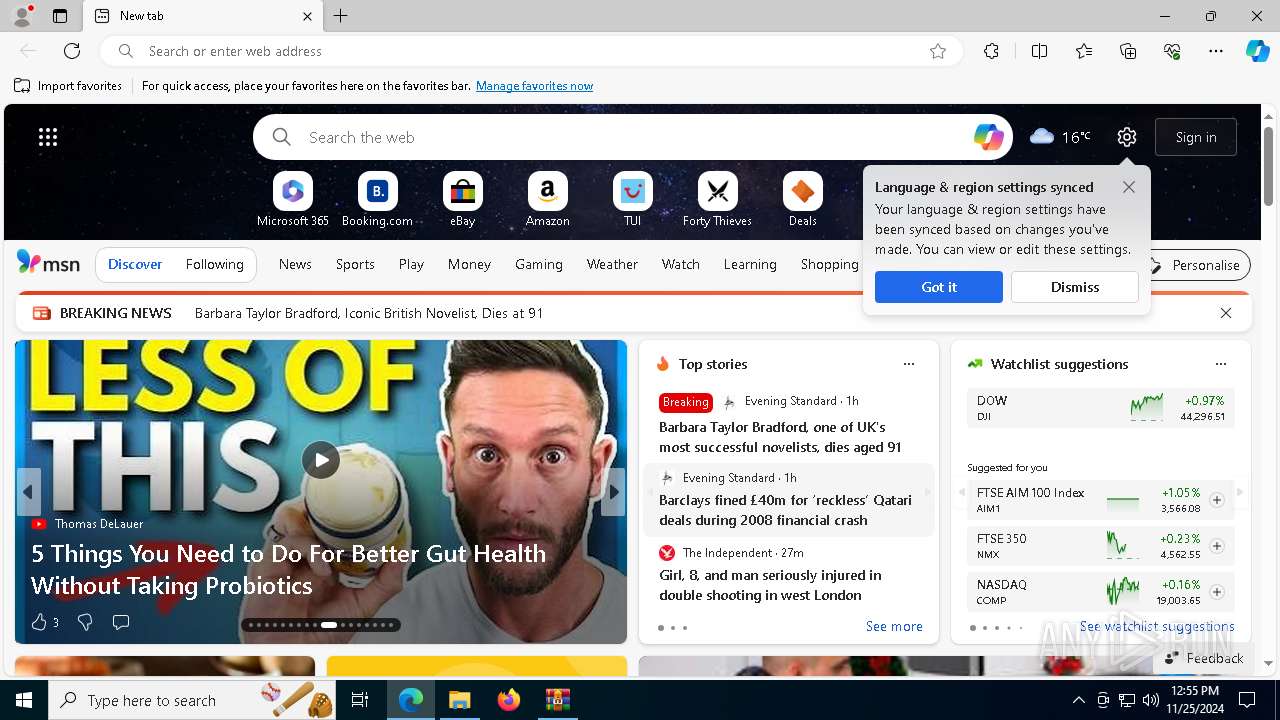Viewport: 1280px width, 720px height.
Task: Play the gut health video
Action: (x=321, y=460)
